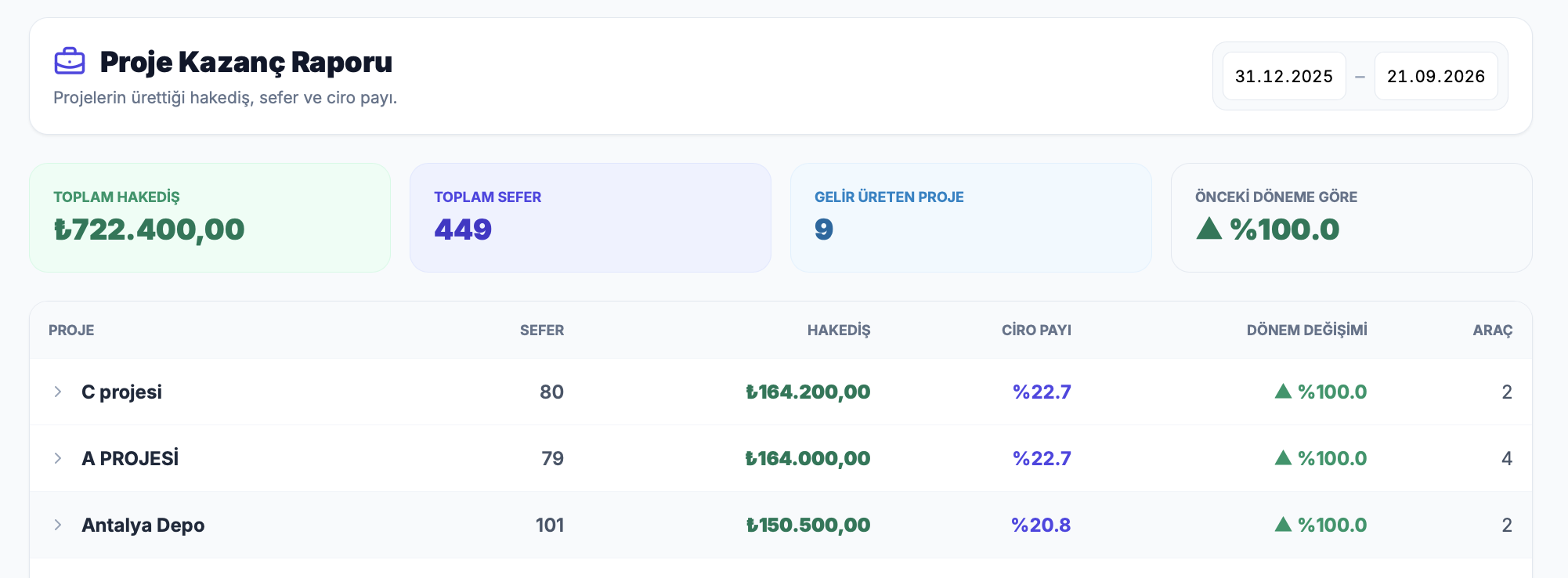Click the PROJE column header
This screenshot has width=1568, height=578.
coord(71,331)
